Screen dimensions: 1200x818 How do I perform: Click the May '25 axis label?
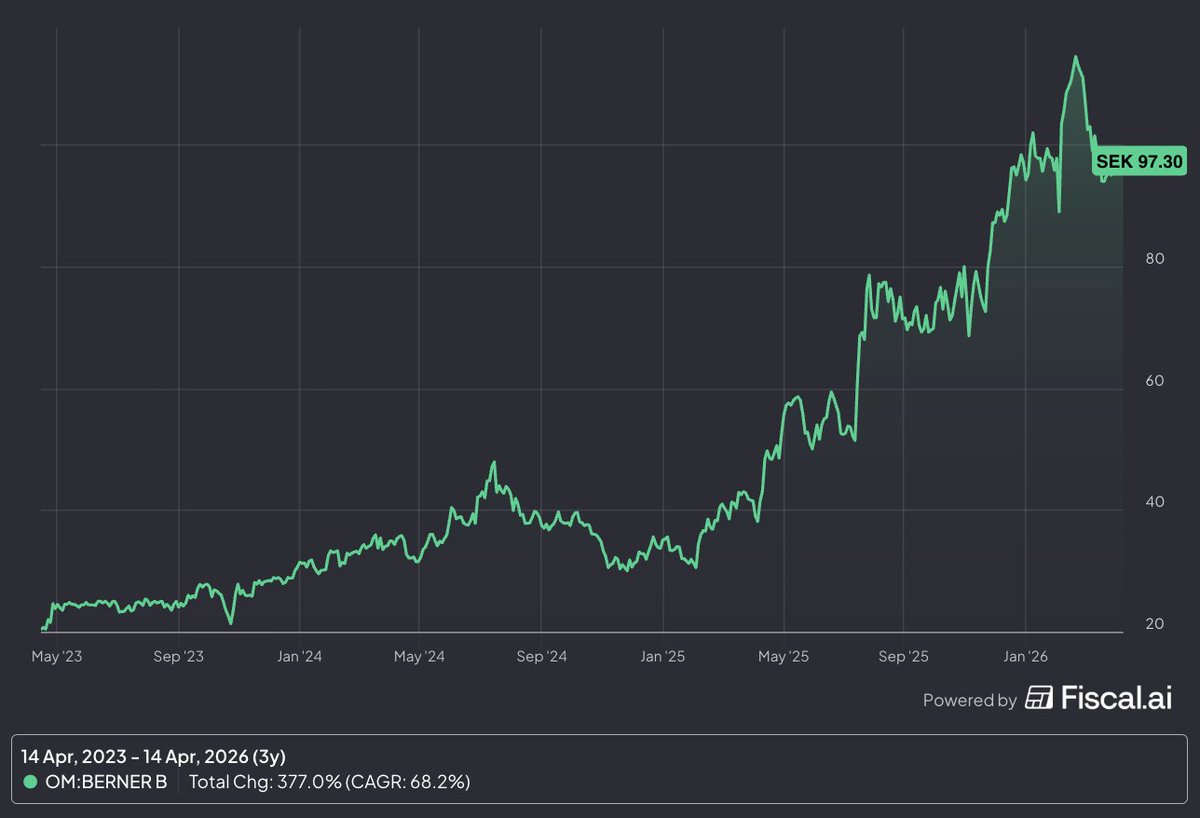click(784, 657)
